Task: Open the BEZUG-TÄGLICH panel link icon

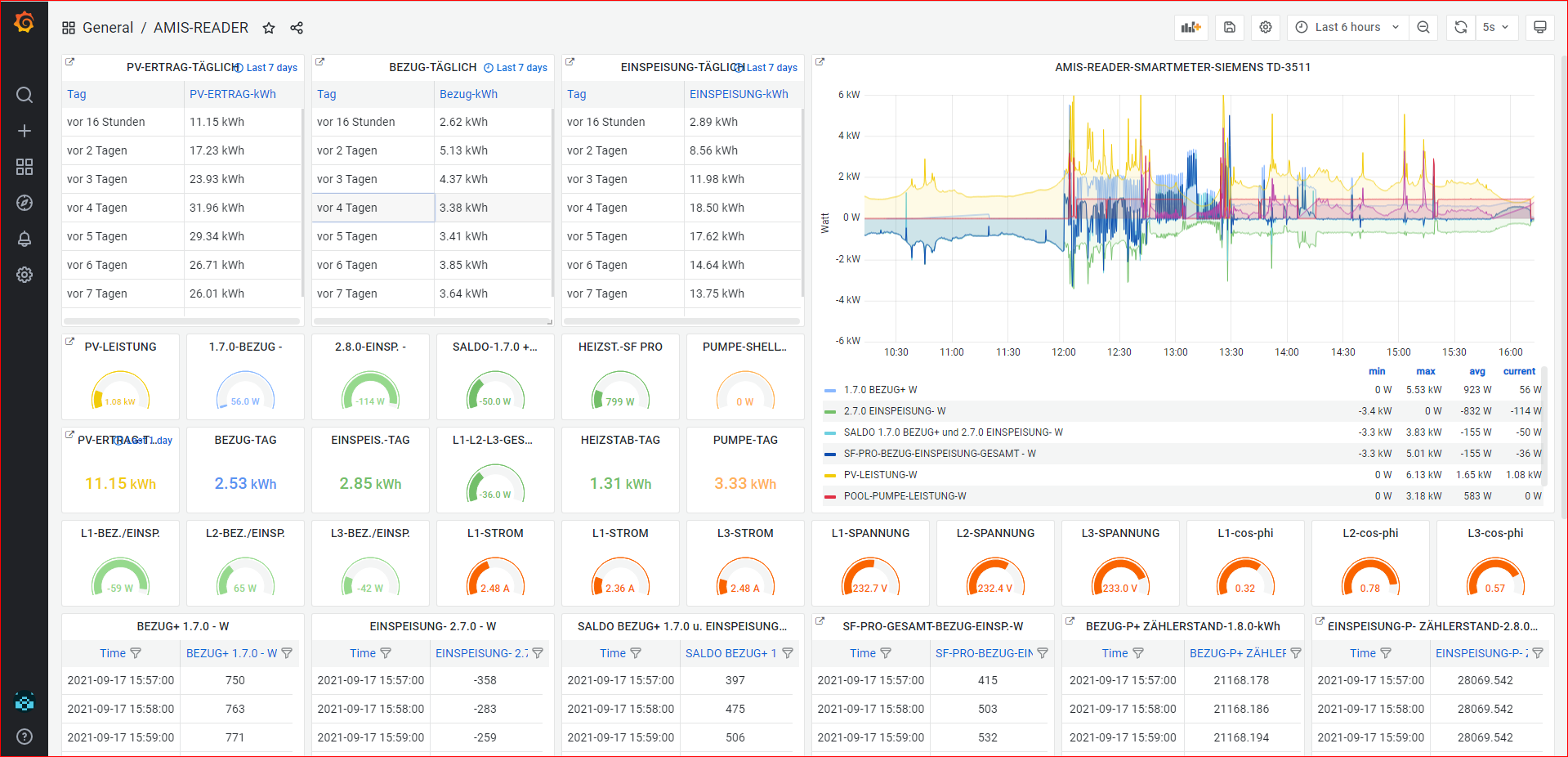Action: pyautogui.click(x=320, y=61)
